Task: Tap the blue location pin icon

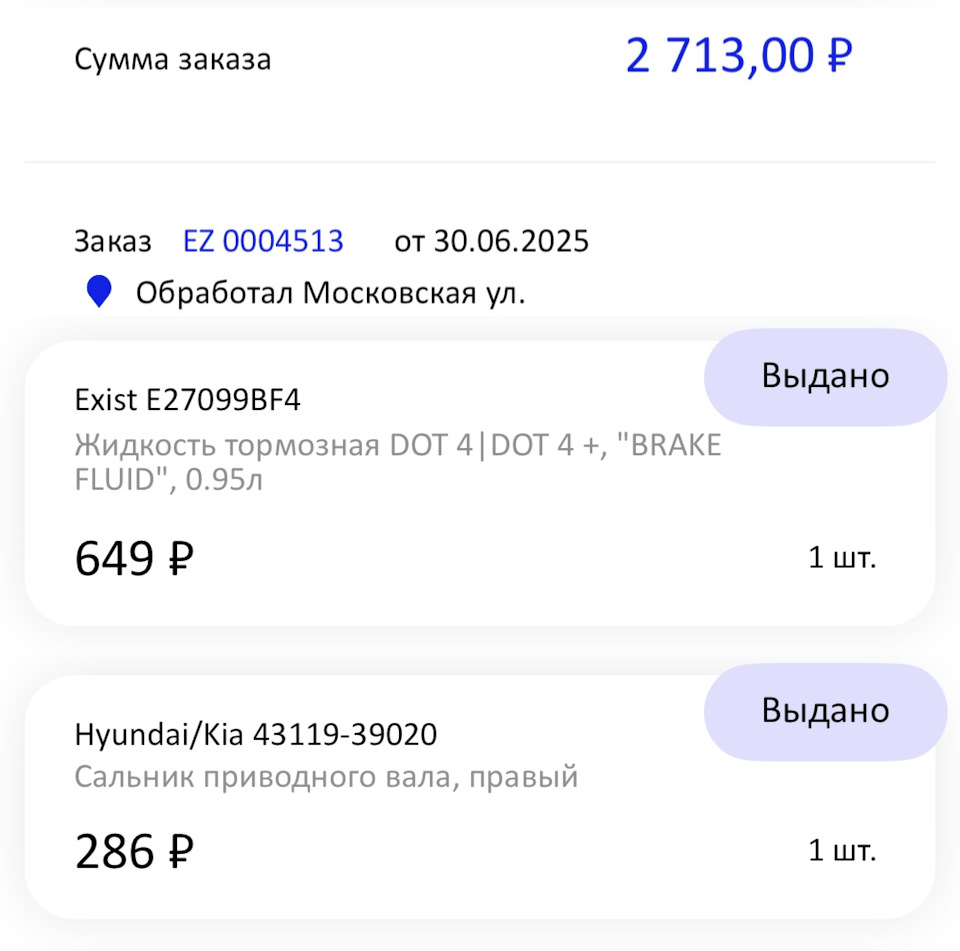Action: [99, 291]
